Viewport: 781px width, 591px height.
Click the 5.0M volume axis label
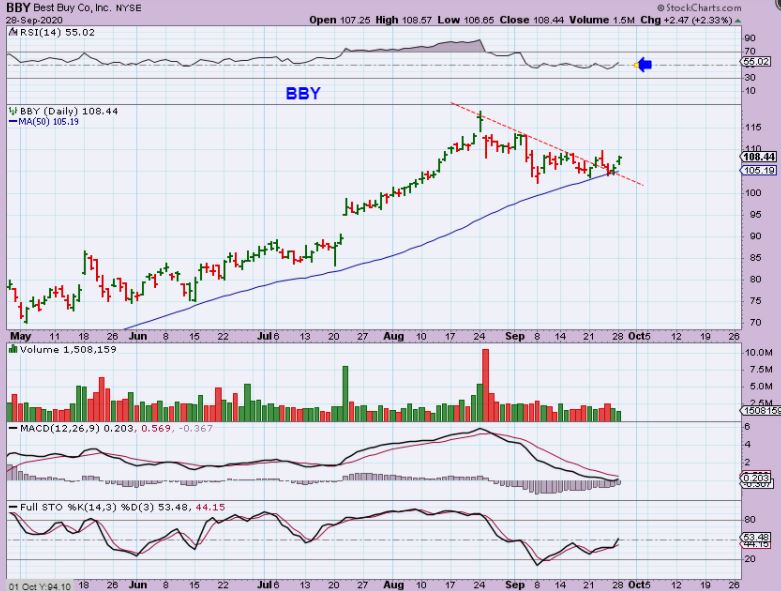pyautogui.click(x=761, y=386)
